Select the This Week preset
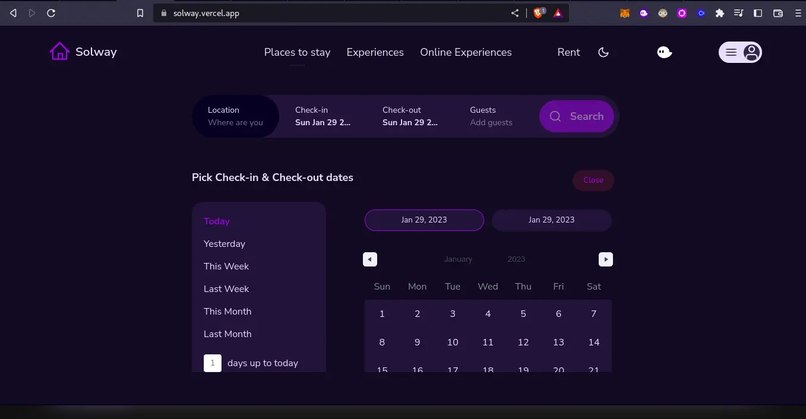Screen dimensions: 806x419 point(226,266)
